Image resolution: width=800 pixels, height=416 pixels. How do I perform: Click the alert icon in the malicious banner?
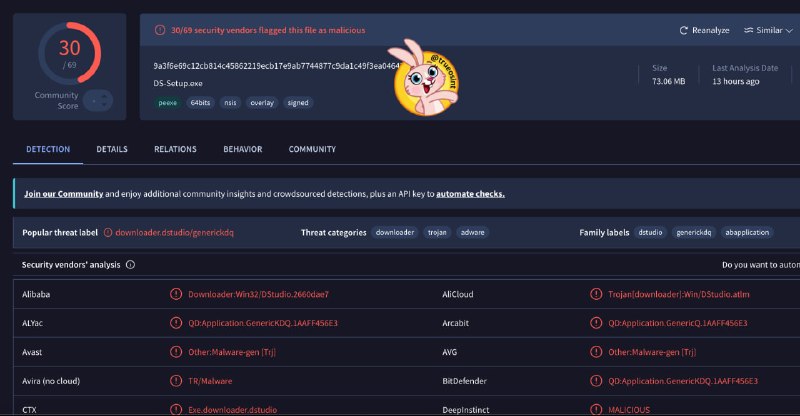click(x=160, y=30)
